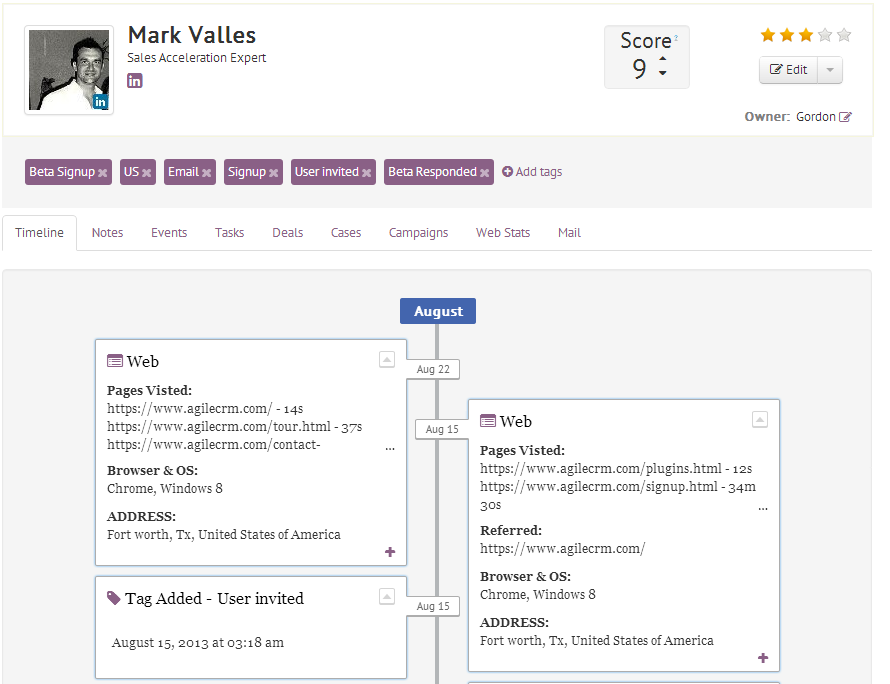Click the plus icon on the right Web card
This screenshot has height=684, width=890.
tap(762, 658)
